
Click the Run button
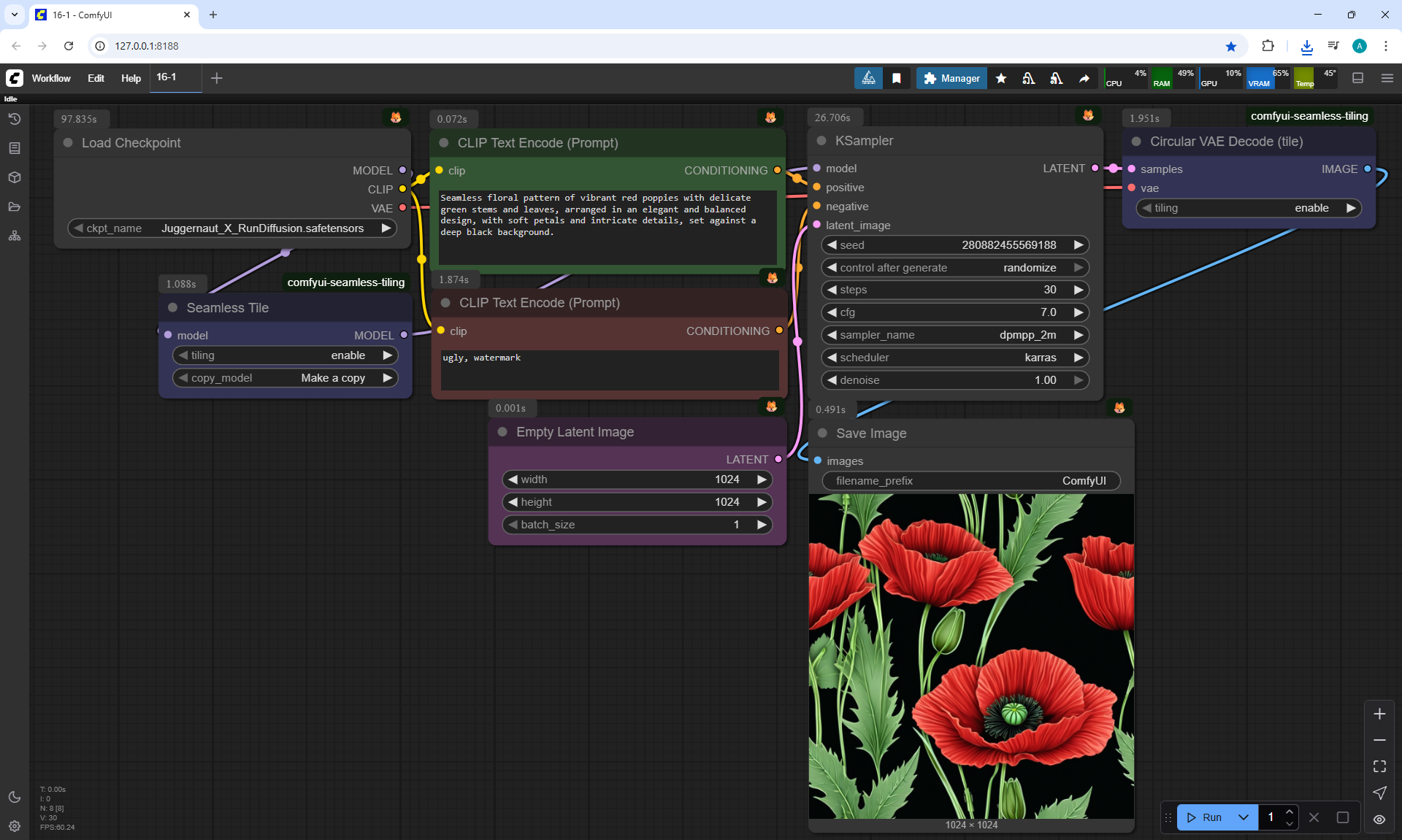pos(1206,817)
